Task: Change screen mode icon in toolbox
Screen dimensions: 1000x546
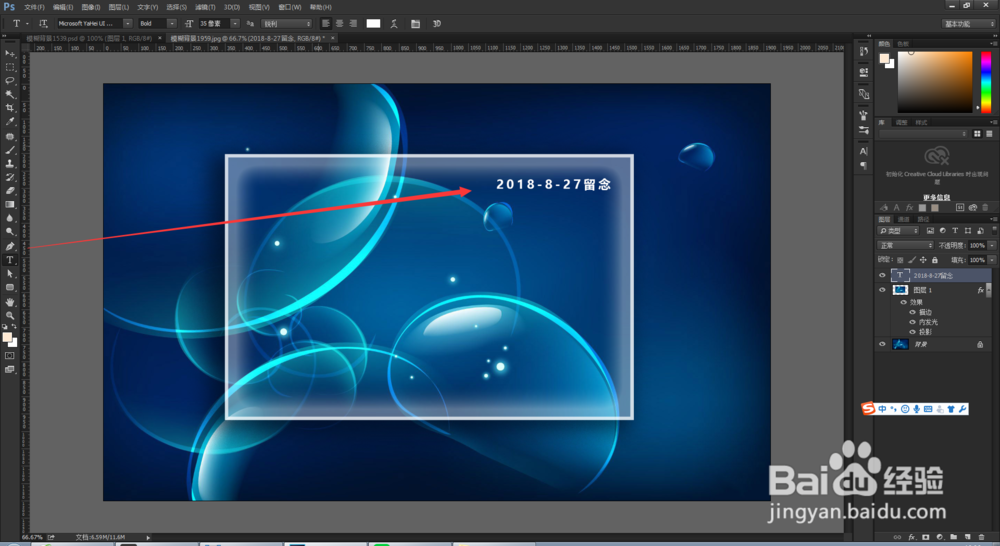Action: click(x=10, y=369)
